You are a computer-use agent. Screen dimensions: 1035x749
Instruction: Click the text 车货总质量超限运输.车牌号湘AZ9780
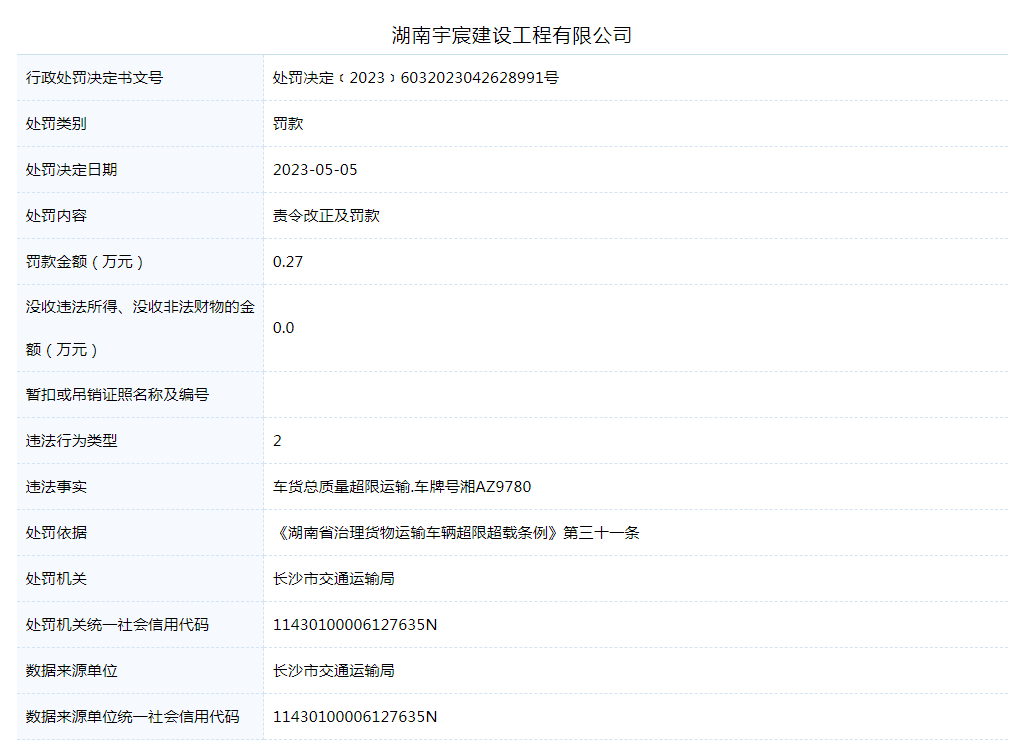point(402,487)
